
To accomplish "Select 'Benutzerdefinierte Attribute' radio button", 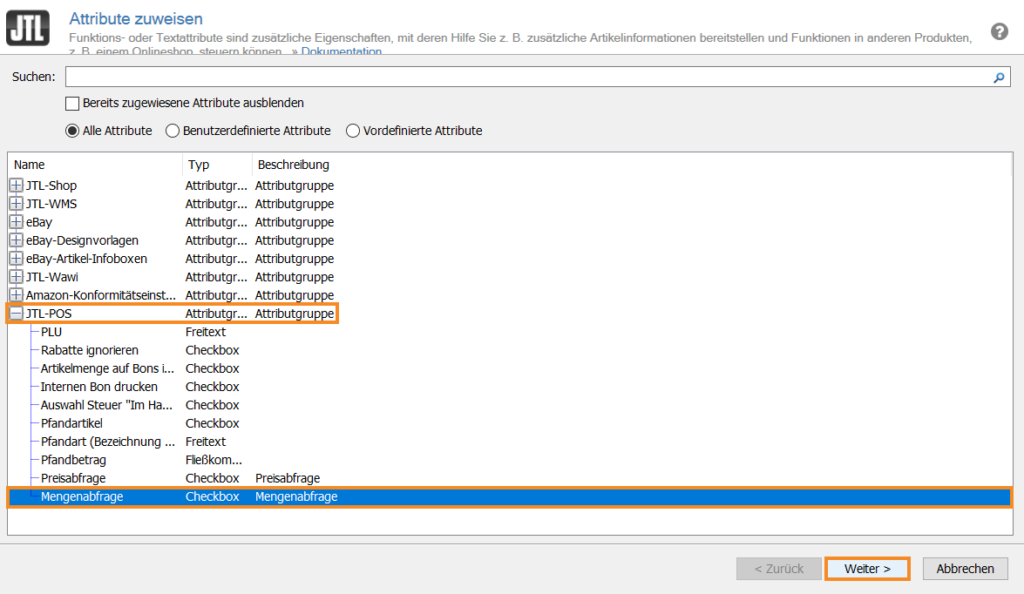I will pyautogui.click(x=173, y=131).
